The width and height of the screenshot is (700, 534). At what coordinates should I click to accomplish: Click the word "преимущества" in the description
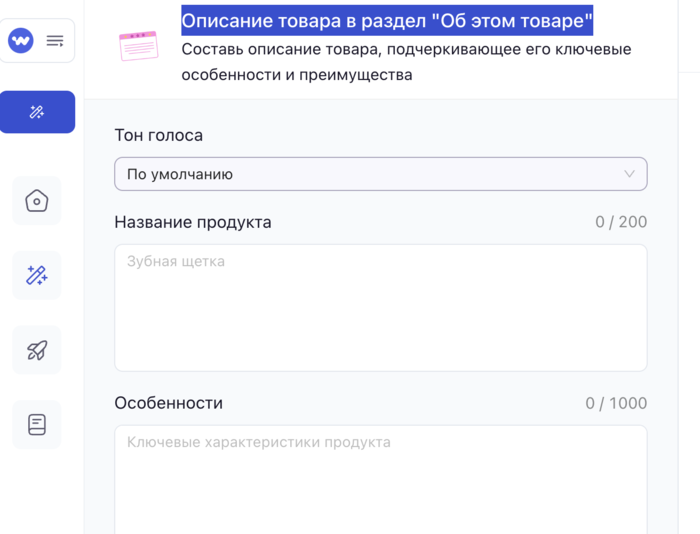pyautogui.click(x=361, y=74)
